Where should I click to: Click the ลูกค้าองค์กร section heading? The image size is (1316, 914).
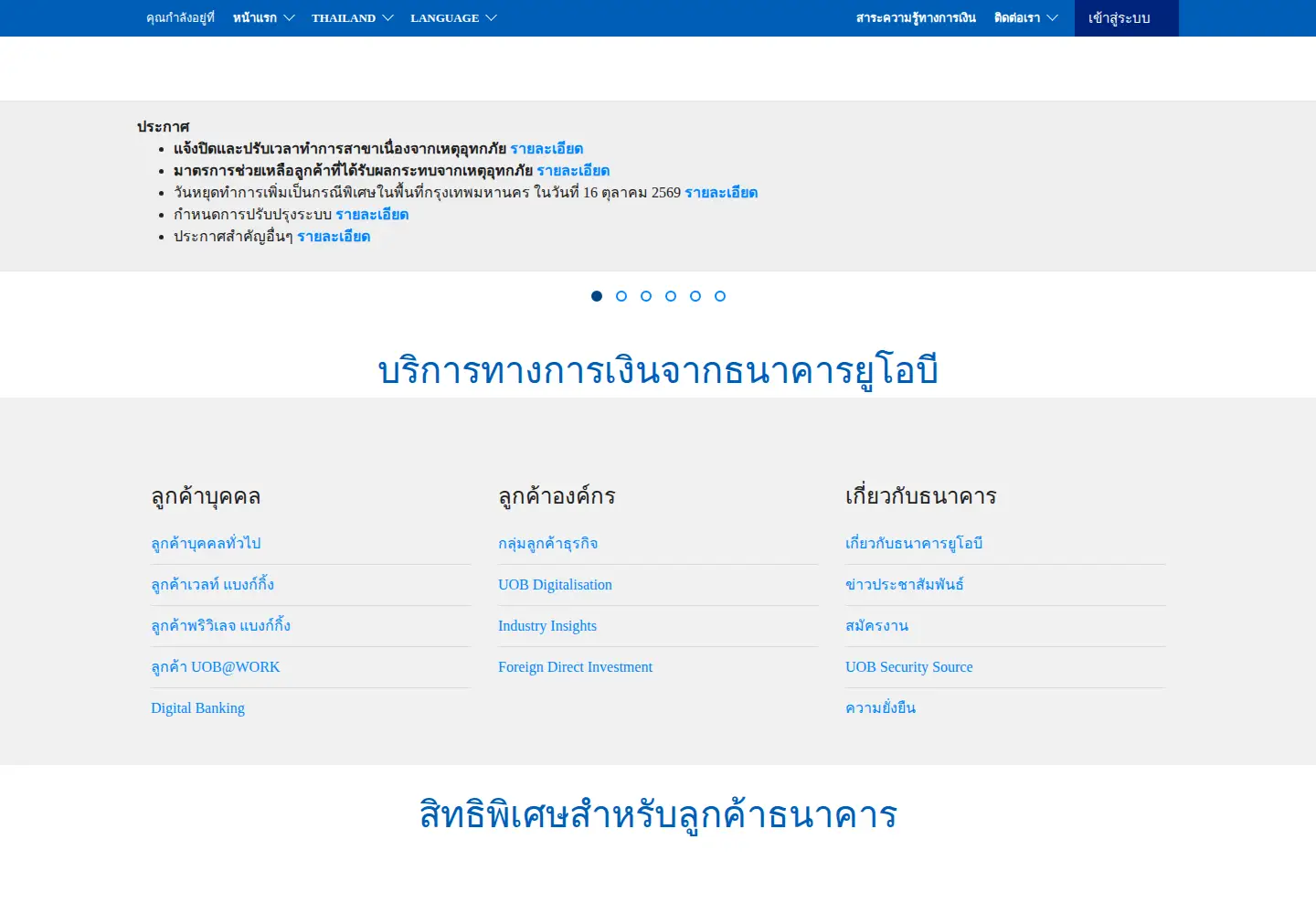557,496
